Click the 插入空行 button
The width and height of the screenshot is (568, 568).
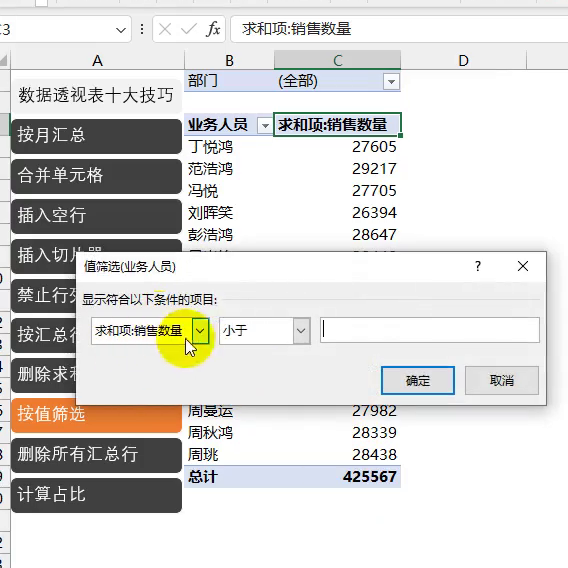click(96, 216)
